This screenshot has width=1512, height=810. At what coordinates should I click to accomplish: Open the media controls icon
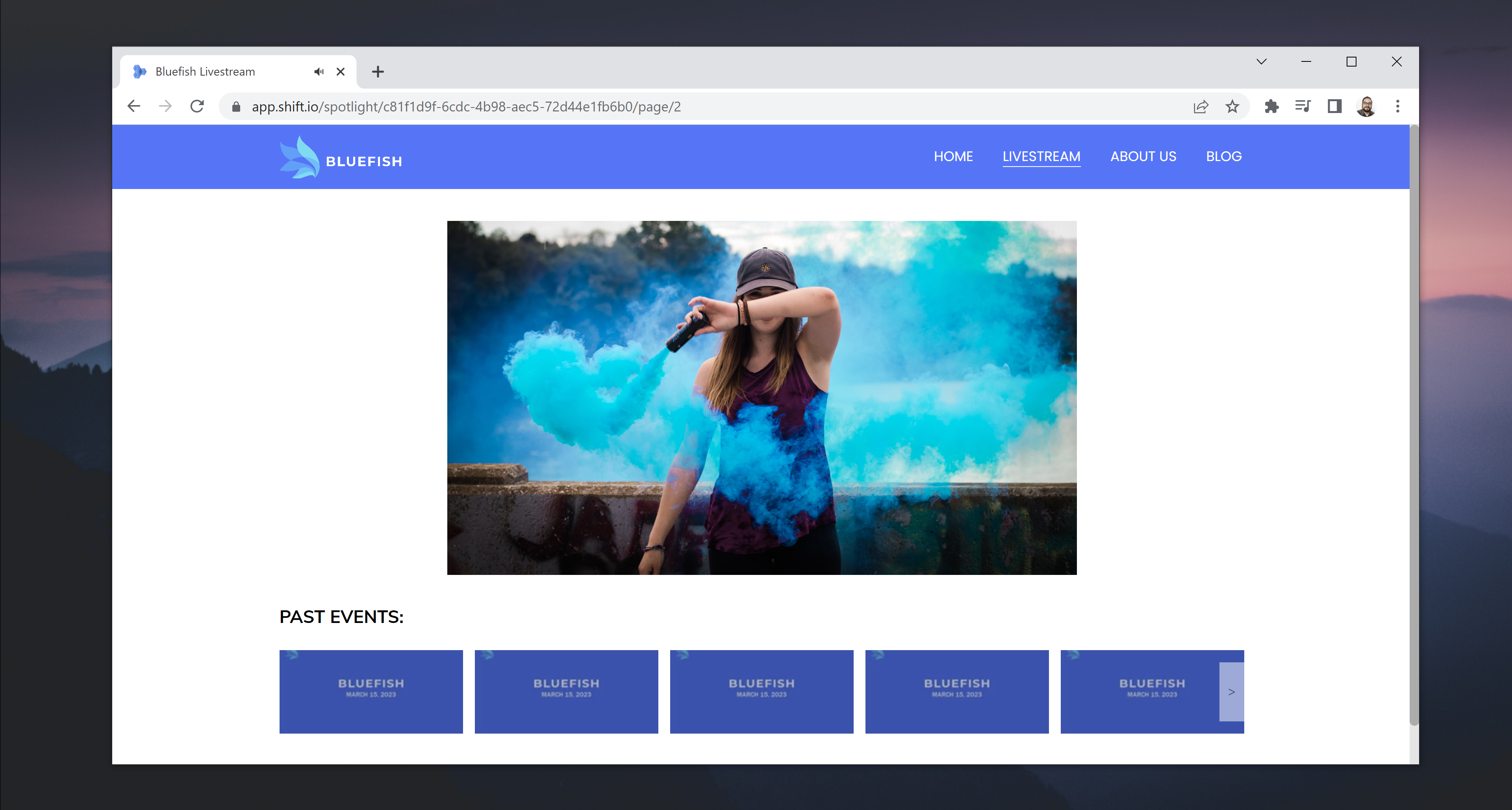pos(1303,106)
